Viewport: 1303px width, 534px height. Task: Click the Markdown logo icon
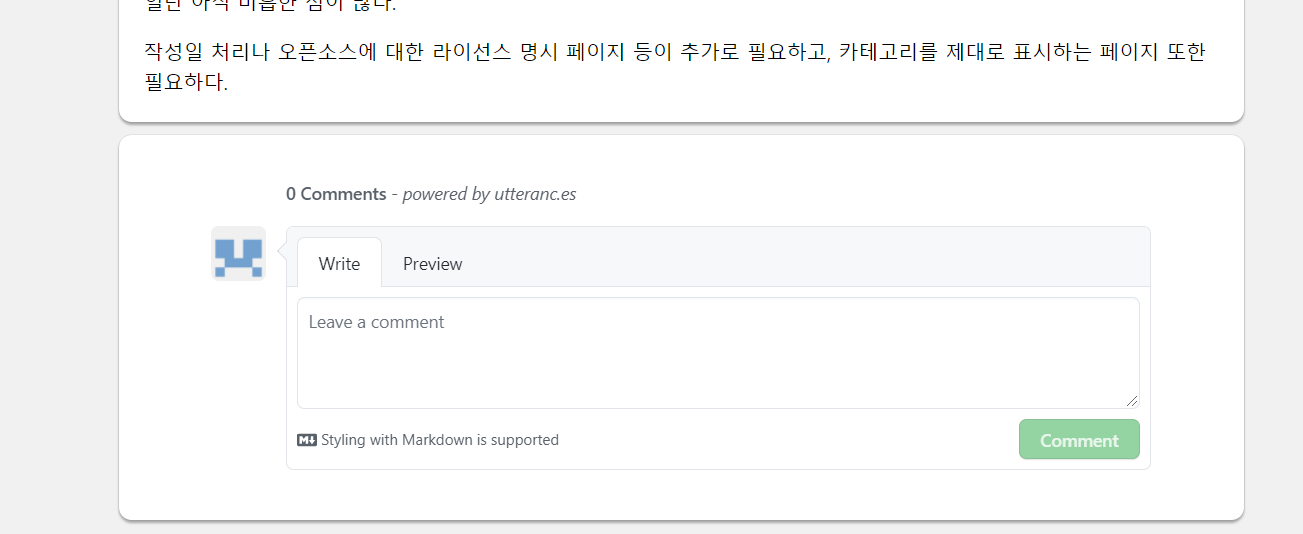(x=307, y=440)
